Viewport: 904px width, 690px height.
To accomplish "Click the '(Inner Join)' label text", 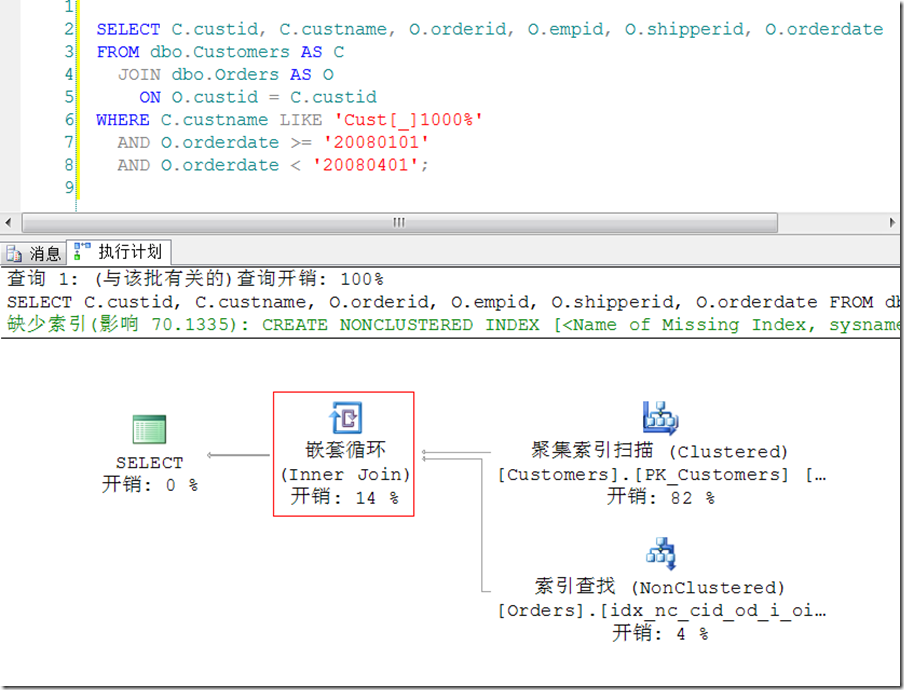I will coord(345,474).
